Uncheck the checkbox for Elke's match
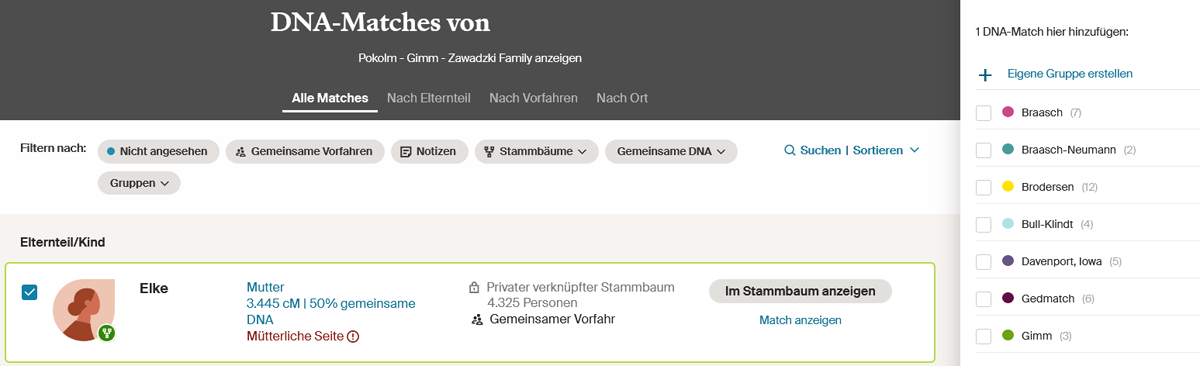Screen dimensions: 1200x366 pyautogui.click(x=30, y=292)
